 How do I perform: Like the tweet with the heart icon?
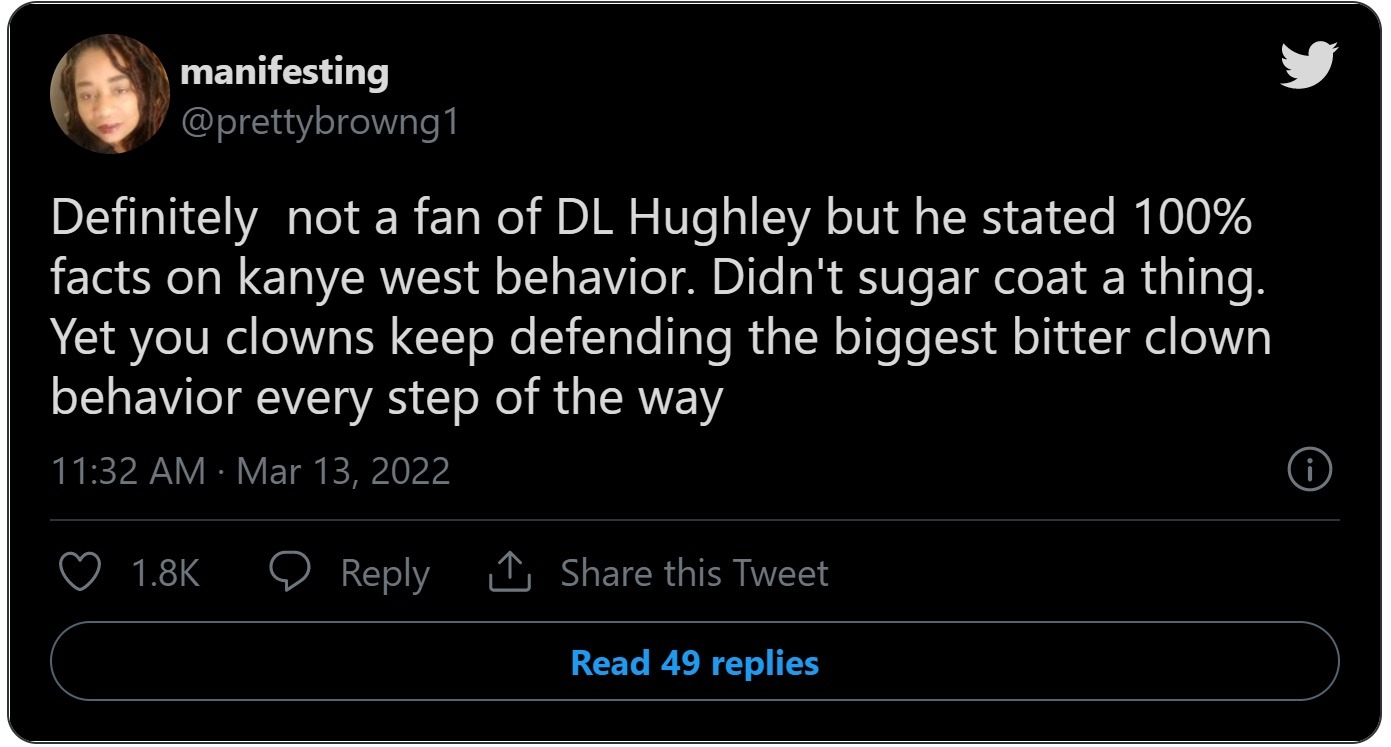[x=80, y=573]
